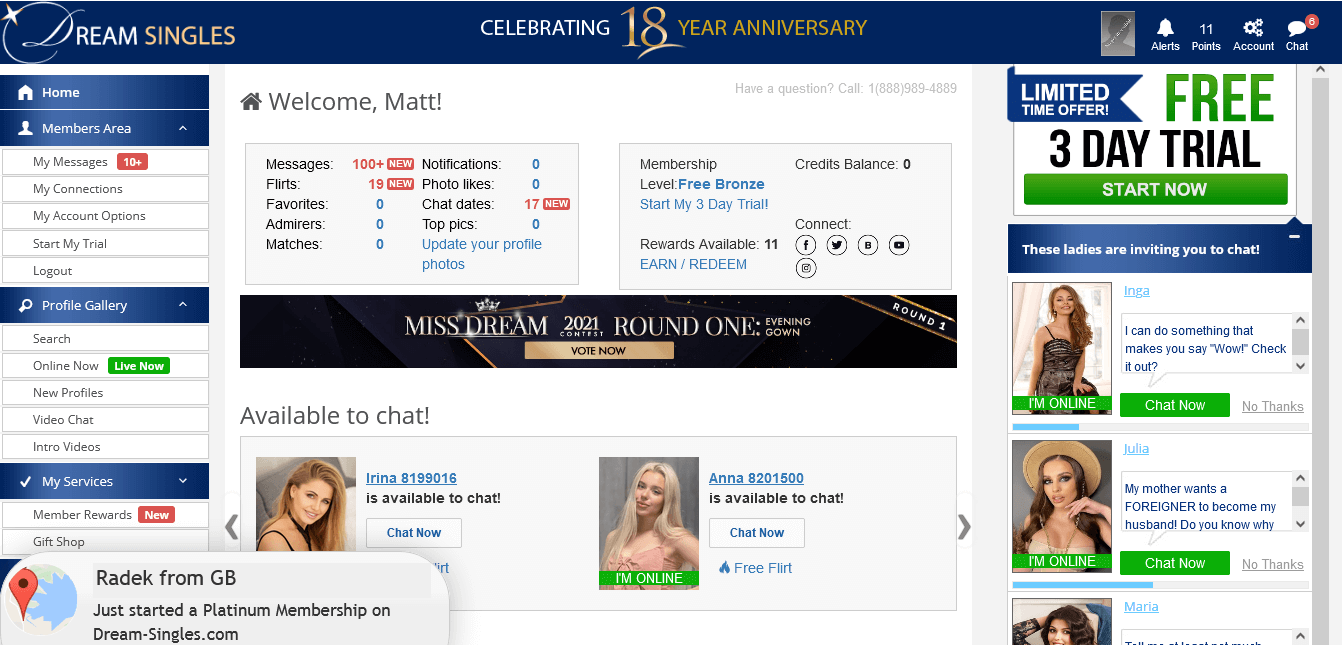Viewport: 1342px width, 645px height.
Task: Open the 17 new Chat dates count
Action: pos(532,204)
